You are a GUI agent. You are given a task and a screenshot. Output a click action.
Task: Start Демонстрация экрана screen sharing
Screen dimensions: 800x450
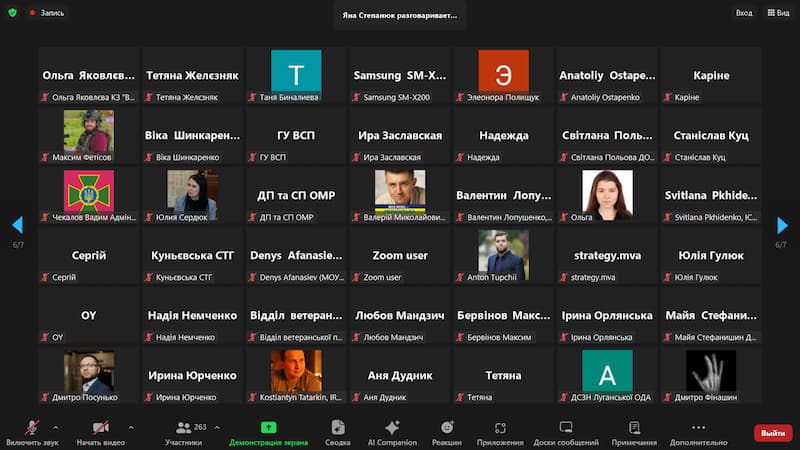point(268,431)
